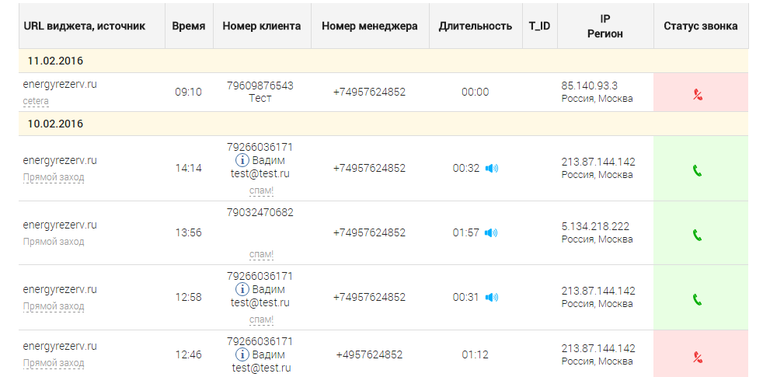Click the missed call status icon at 12:46
Screen dimensions: 770x377
(x=697, y=357)
